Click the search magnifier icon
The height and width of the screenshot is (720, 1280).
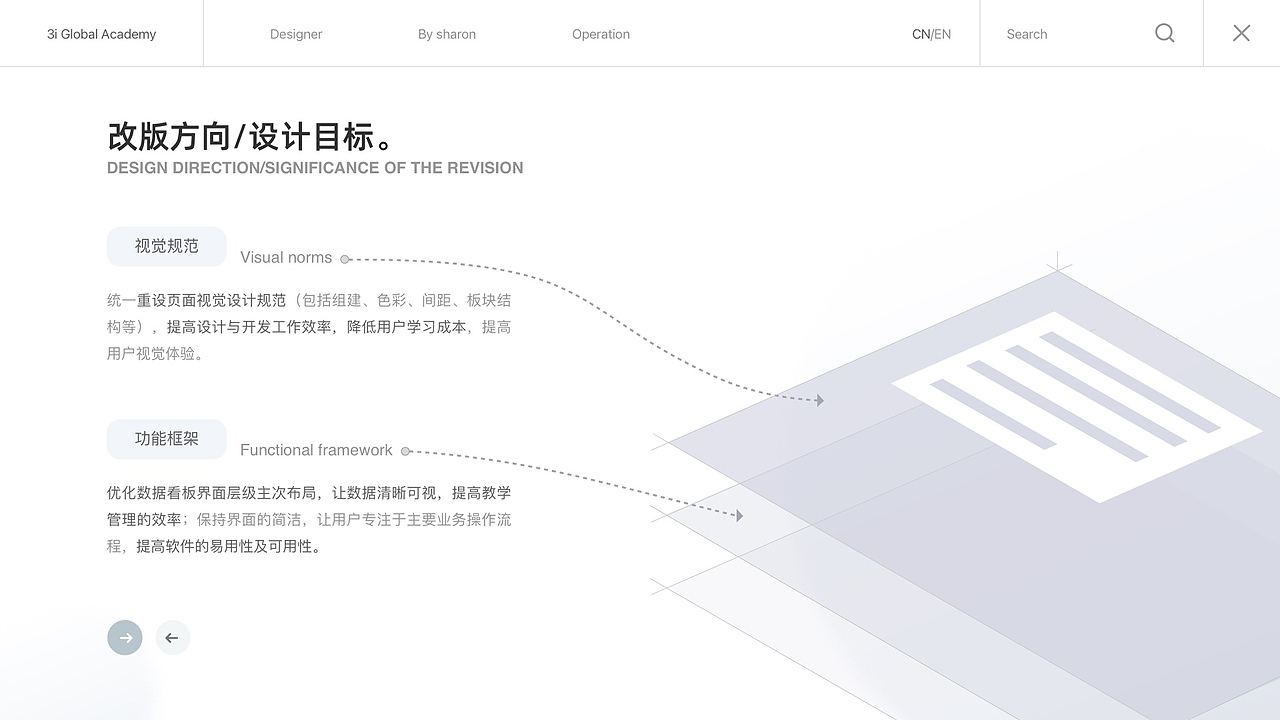tap(1164, 33)
